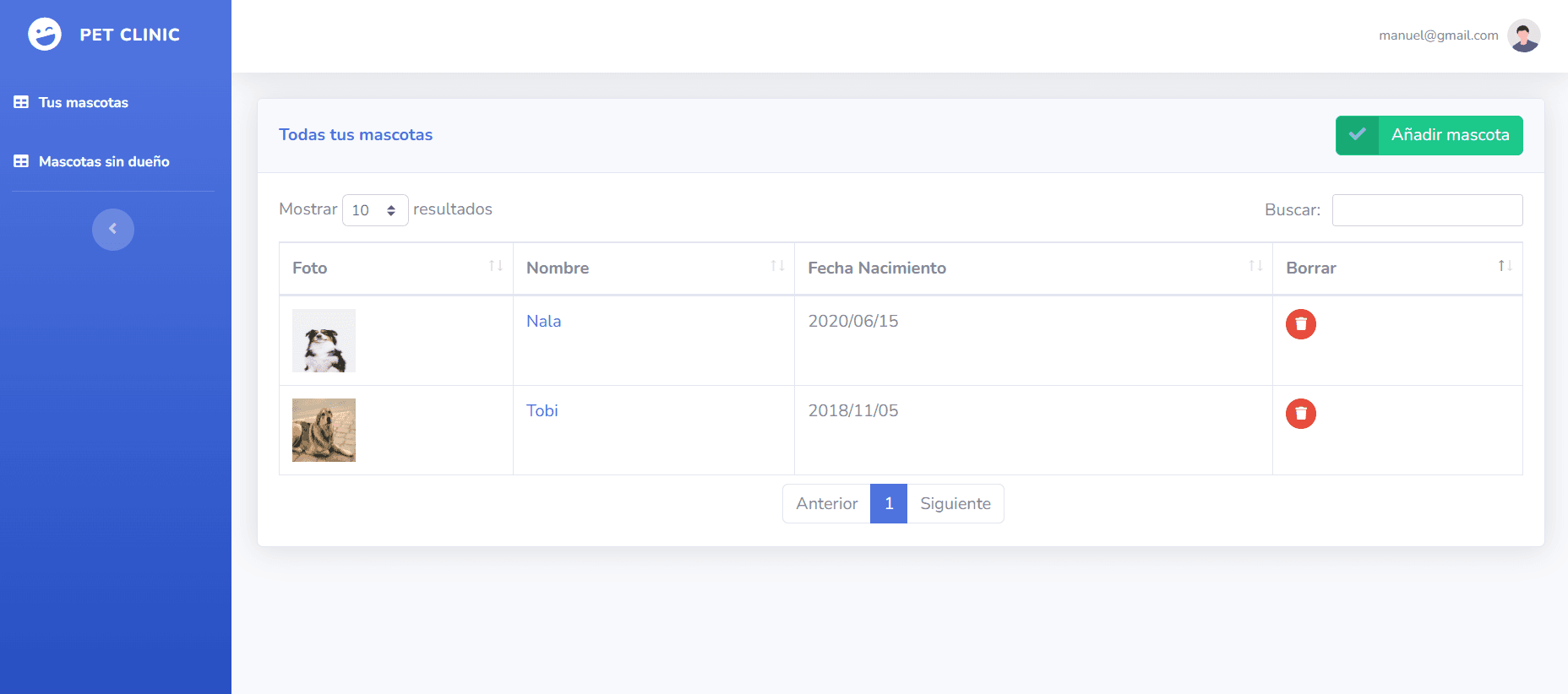
Task: Sort table by Fecha Nacimiento column
Action: pos(1033,268)
